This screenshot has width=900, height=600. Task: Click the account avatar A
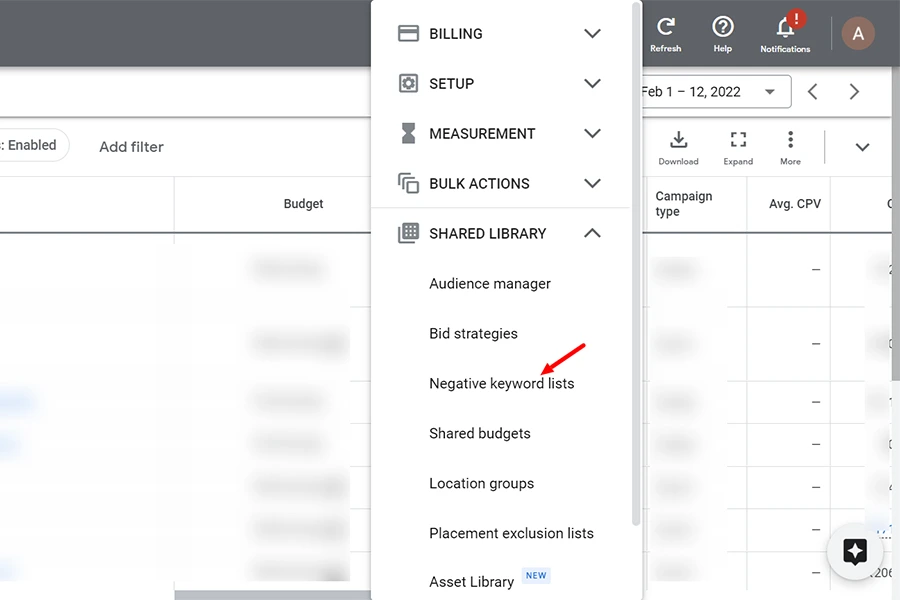click(857, 34)
